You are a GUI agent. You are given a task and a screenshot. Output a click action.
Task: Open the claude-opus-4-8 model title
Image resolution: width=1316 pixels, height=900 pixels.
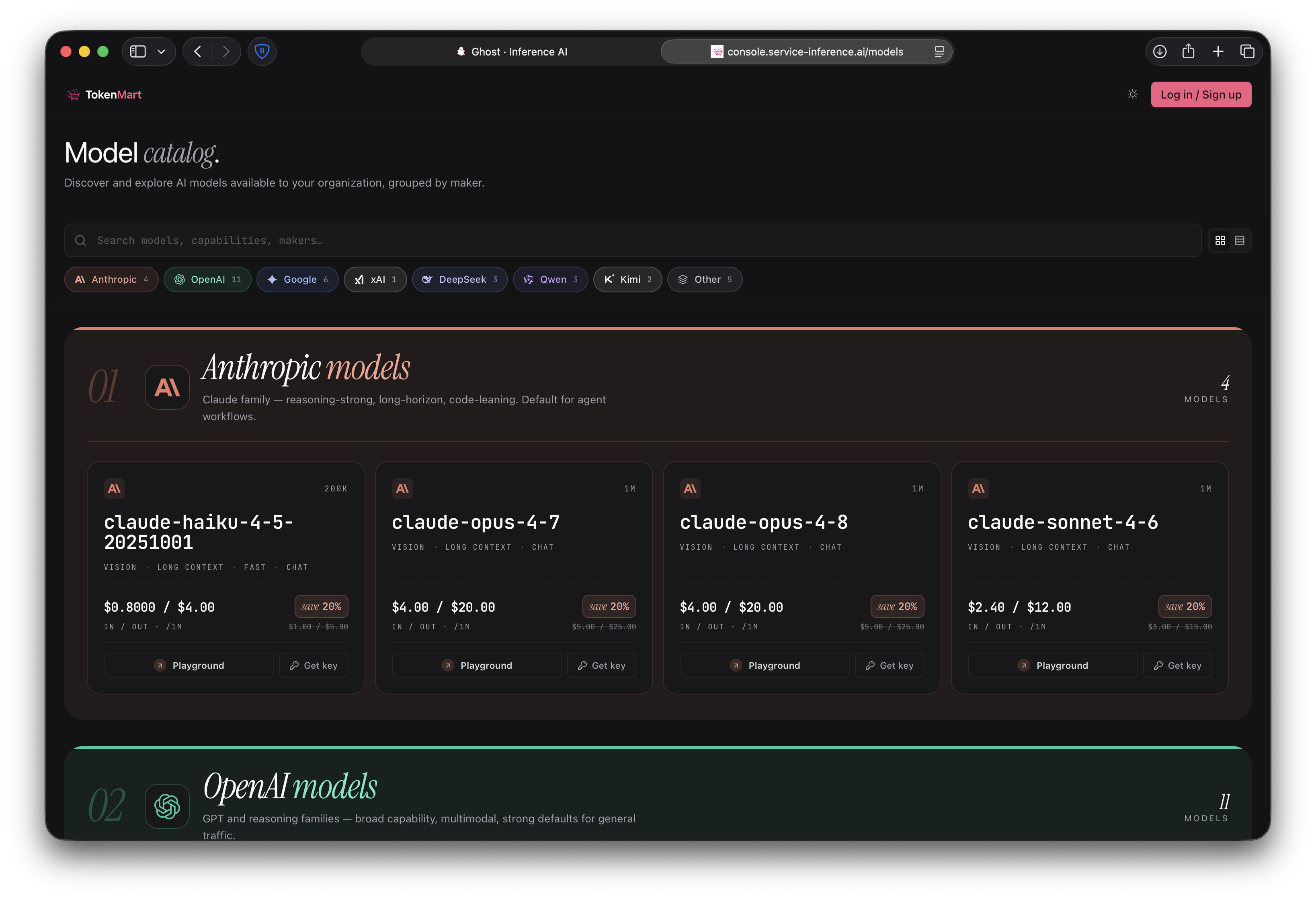(x=763, y=522)
